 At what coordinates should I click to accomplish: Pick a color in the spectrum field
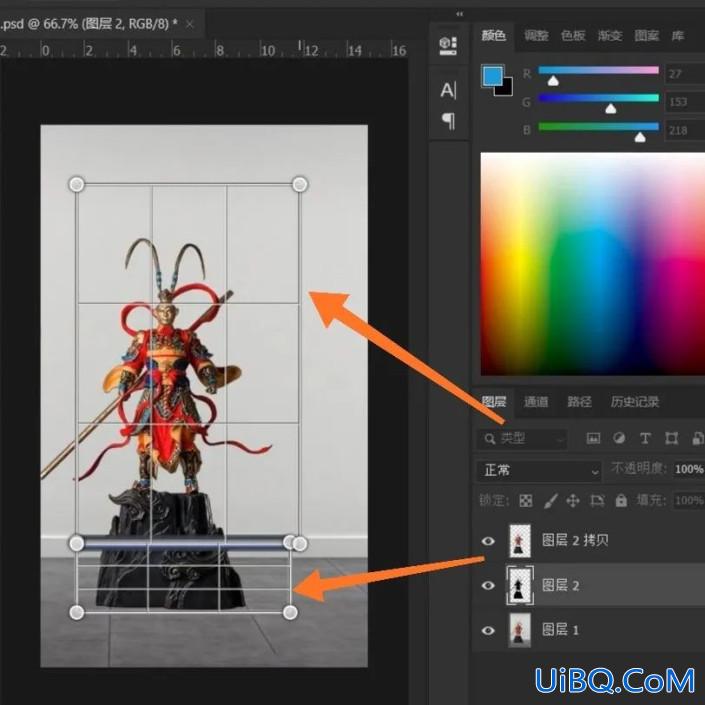click(x=593, y=263)
